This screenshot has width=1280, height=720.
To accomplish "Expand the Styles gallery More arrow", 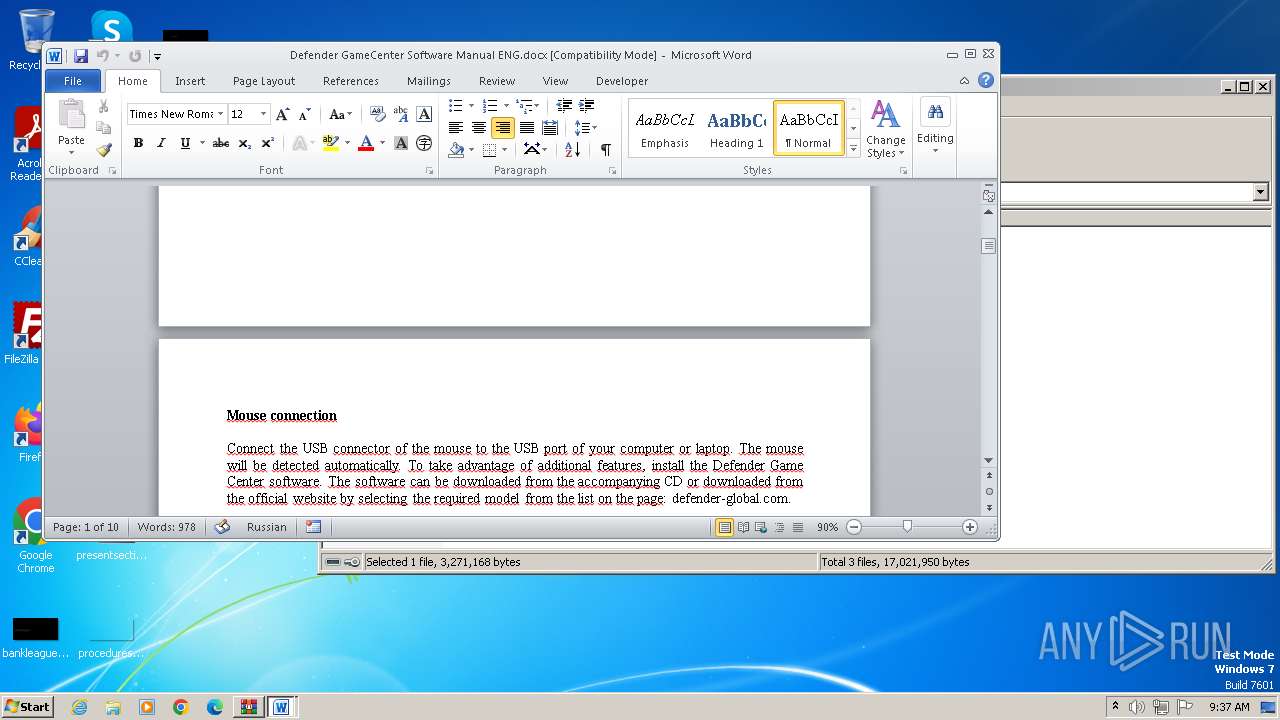I will pos(853,148).
